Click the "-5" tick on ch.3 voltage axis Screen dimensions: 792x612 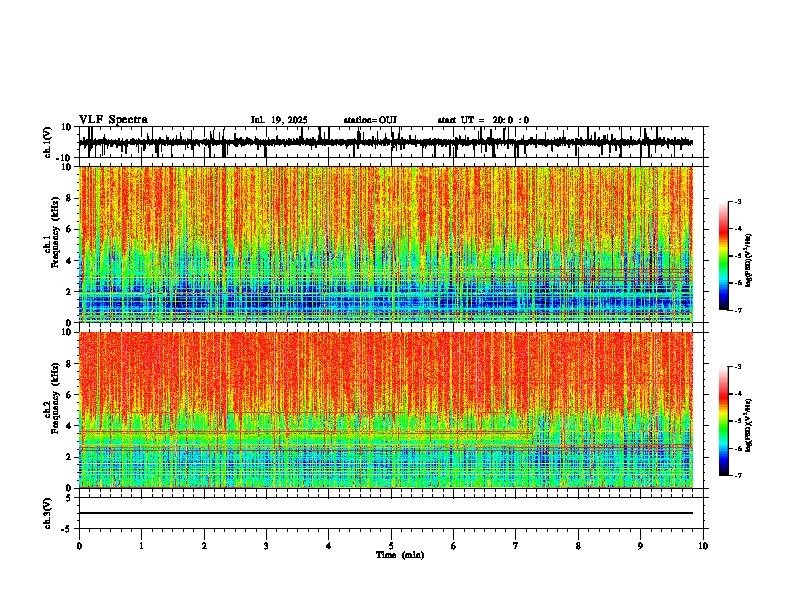coord(68,529)
